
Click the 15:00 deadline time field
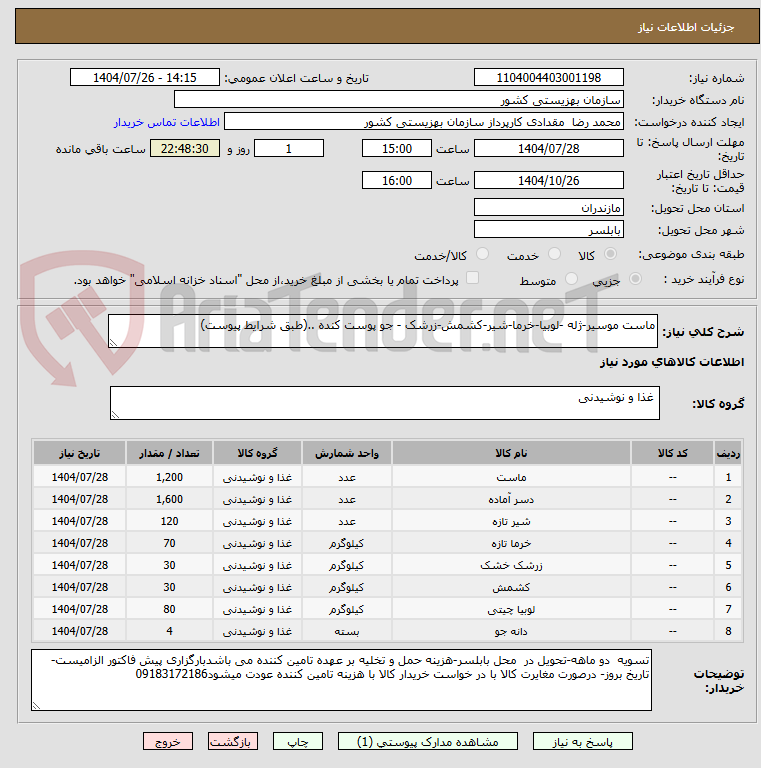pyautogui.click(x=397, y=148)
